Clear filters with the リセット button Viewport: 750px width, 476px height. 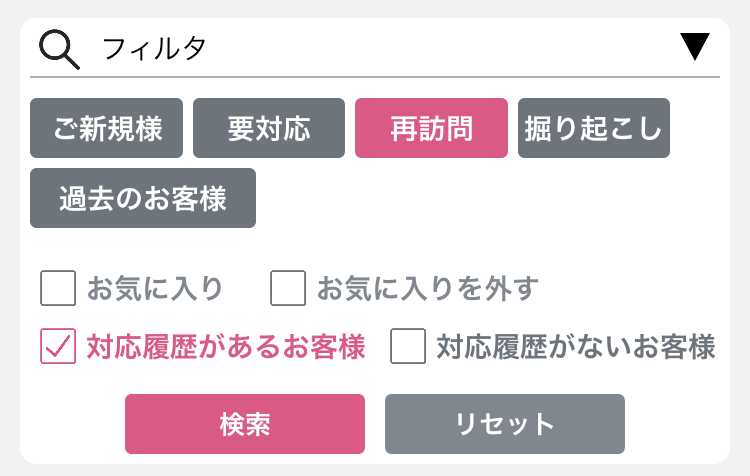(x=505, y=424)
